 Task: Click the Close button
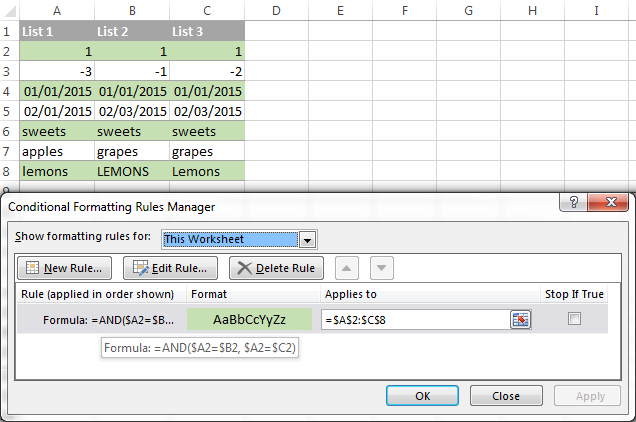click(506, 396)
